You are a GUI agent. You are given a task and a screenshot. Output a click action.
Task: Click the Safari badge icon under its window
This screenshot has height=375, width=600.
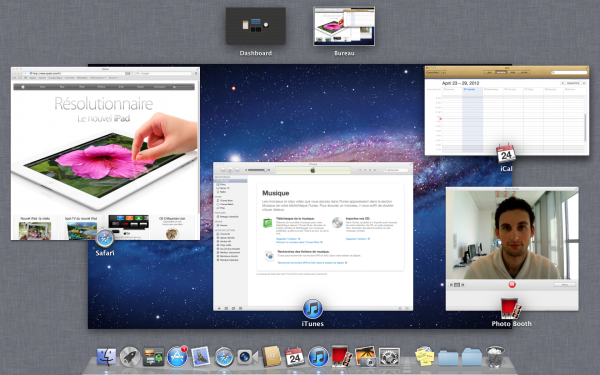104,238
